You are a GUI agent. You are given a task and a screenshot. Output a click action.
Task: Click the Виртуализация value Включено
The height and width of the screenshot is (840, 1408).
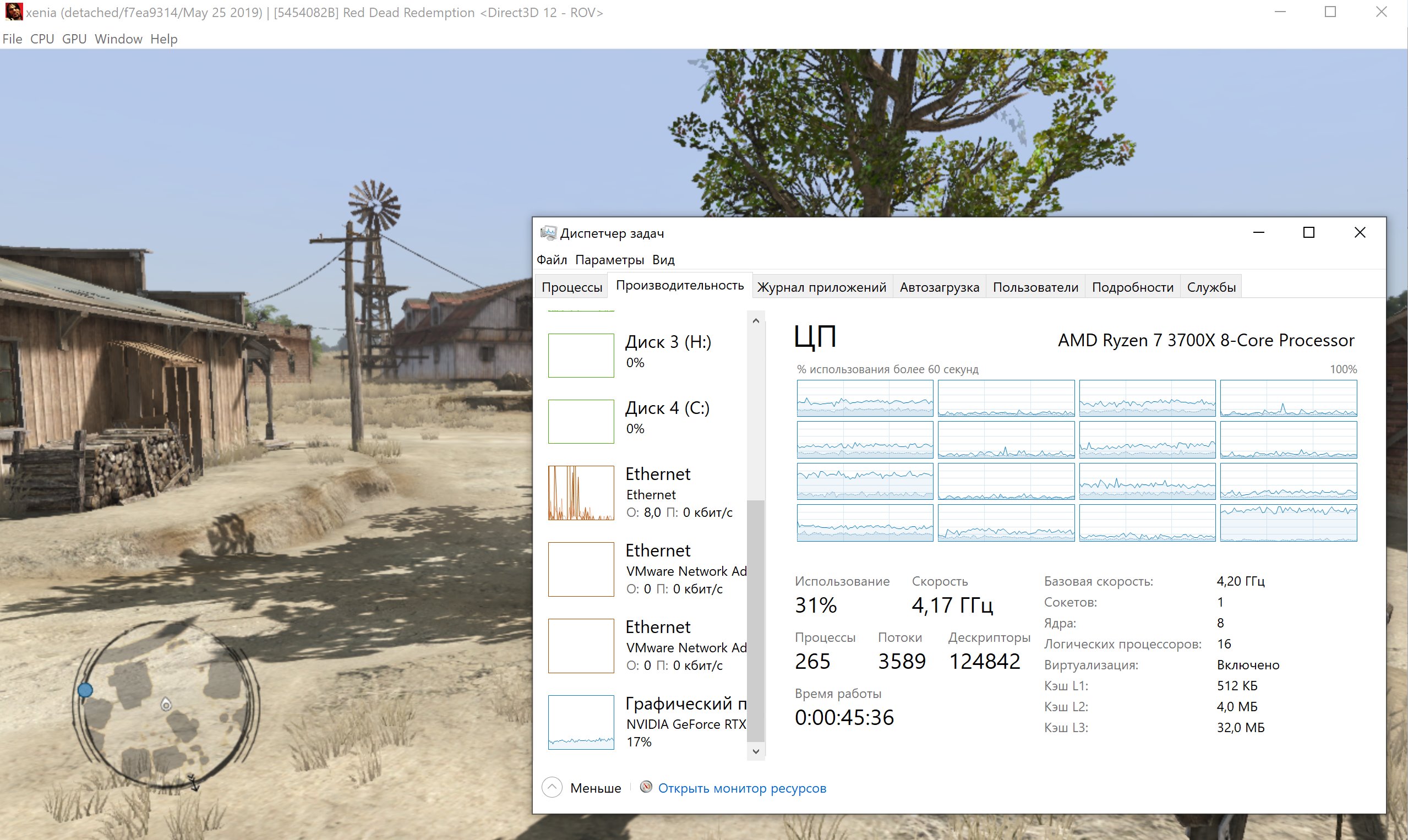pyautogui.click(x=1248, y=664)
